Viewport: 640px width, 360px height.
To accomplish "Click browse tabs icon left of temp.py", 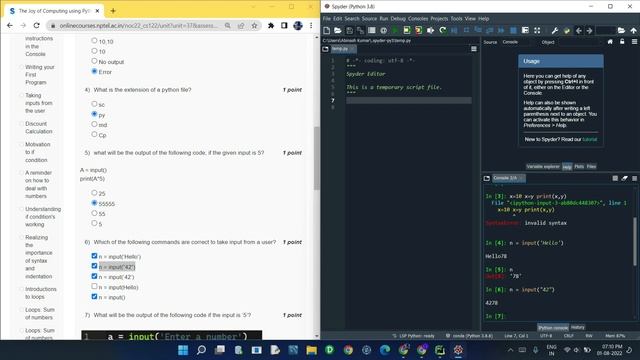I will tap(325, 49).
